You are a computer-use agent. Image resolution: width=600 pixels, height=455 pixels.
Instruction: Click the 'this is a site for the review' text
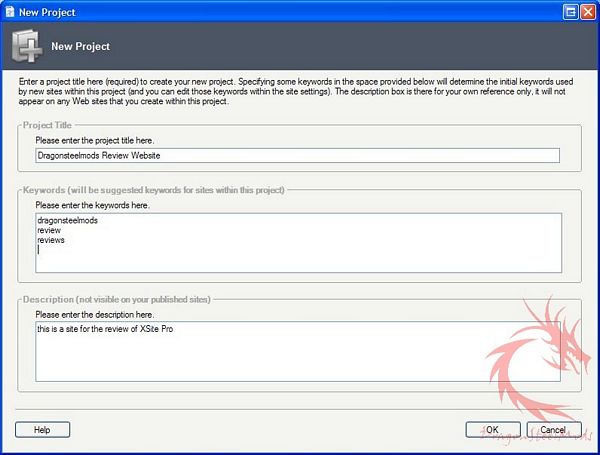tap(111, 329)
